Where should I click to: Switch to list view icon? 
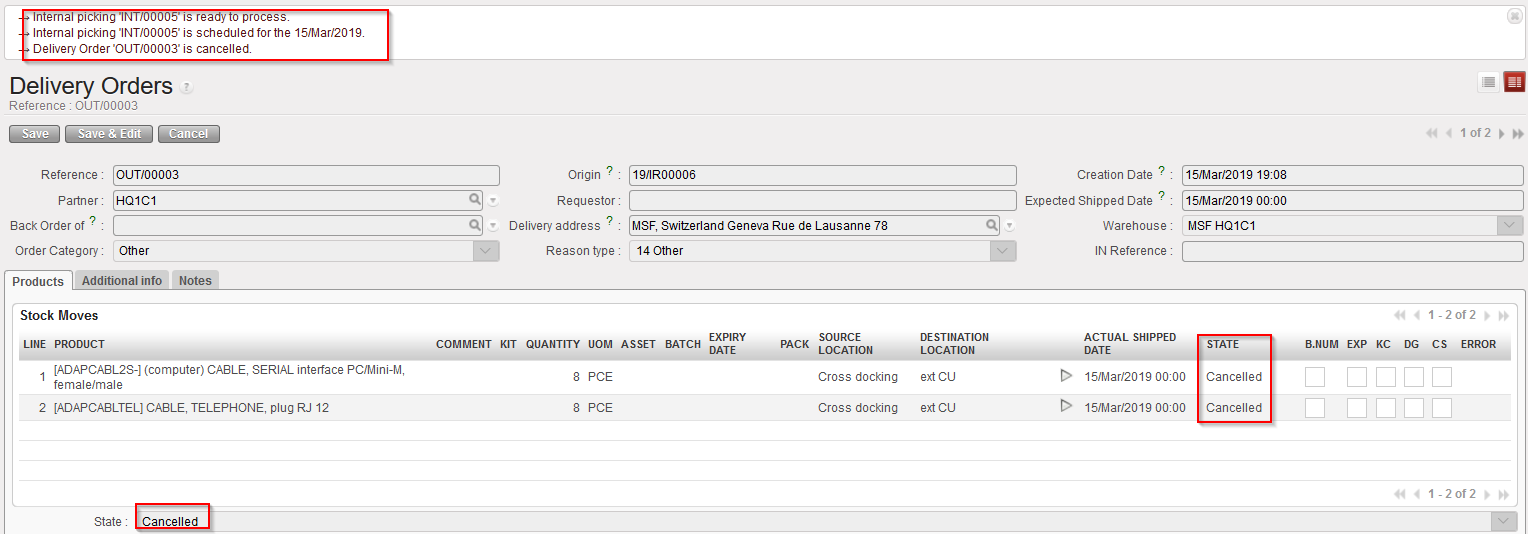click(x=1489, y=82)
